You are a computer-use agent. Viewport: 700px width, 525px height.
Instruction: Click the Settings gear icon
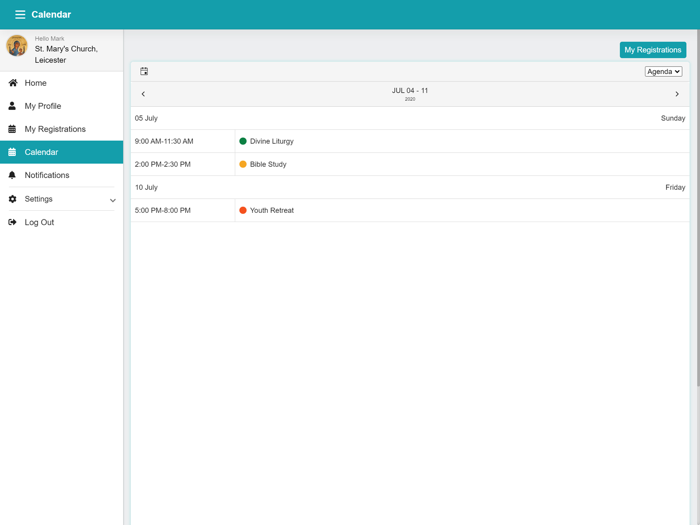click(x=12, y=199)
